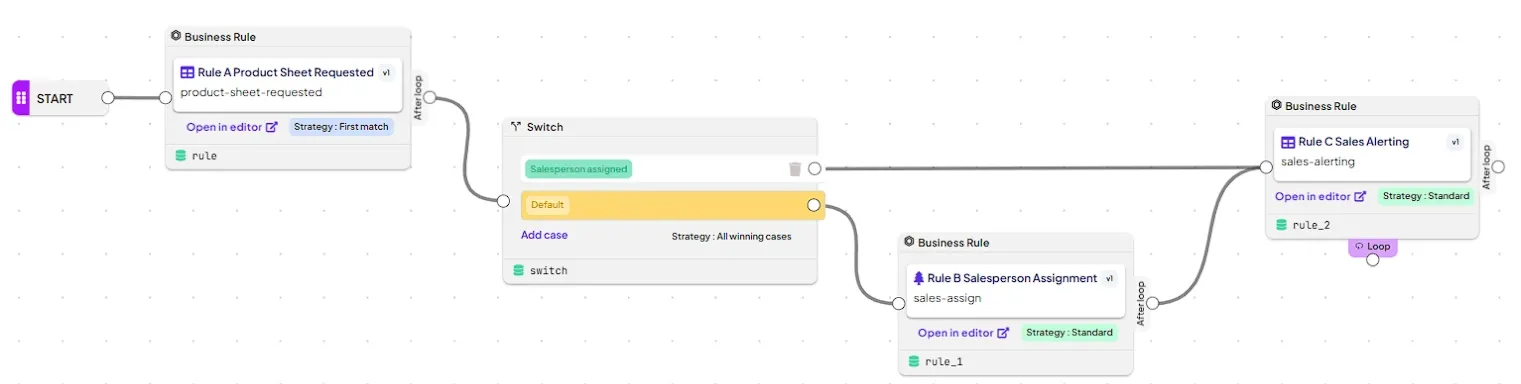Click the database icon beside switch label
This screenshot has height=384, width=1521.
(518, 270)
